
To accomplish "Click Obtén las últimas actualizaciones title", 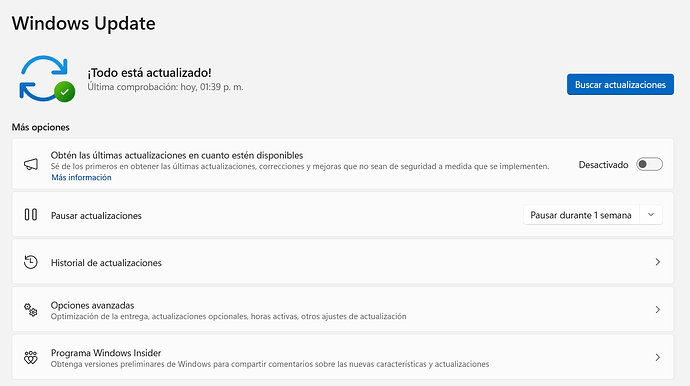I will [177, 155].
